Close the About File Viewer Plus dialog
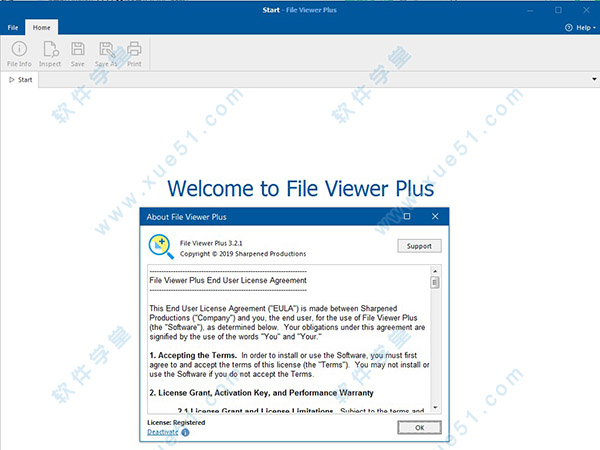Image resolution: width=600 pixels, height=450 pixels. 434,215
